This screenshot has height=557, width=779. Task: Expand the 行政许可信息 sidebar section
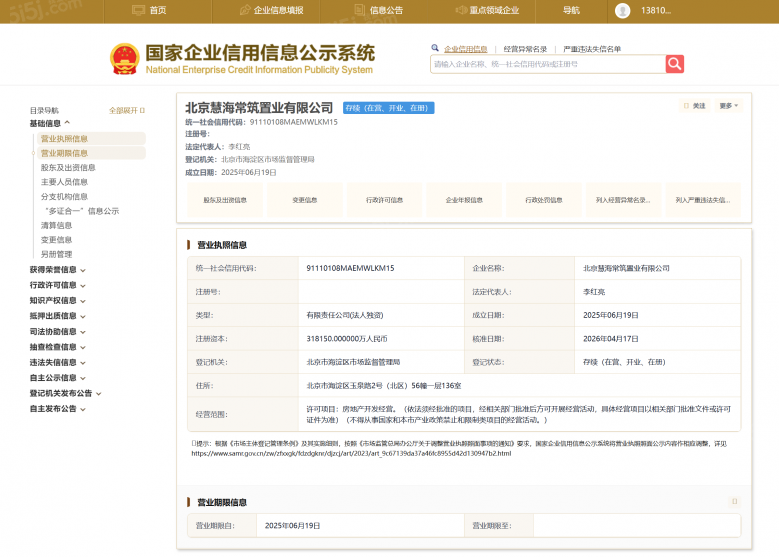click(58, 285)
